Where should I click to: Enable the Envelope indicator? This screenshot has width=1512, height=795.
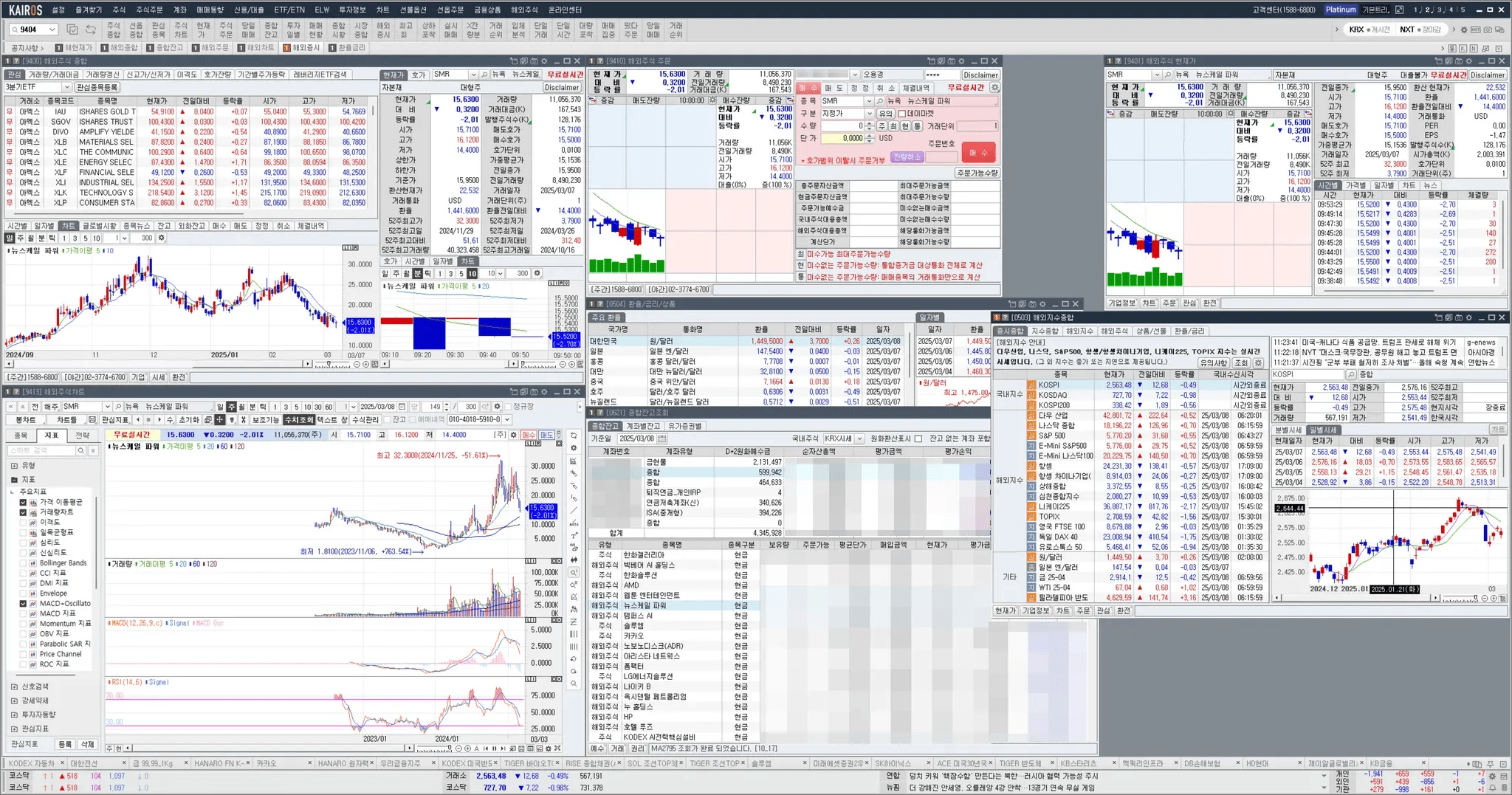tap(24, 593)
